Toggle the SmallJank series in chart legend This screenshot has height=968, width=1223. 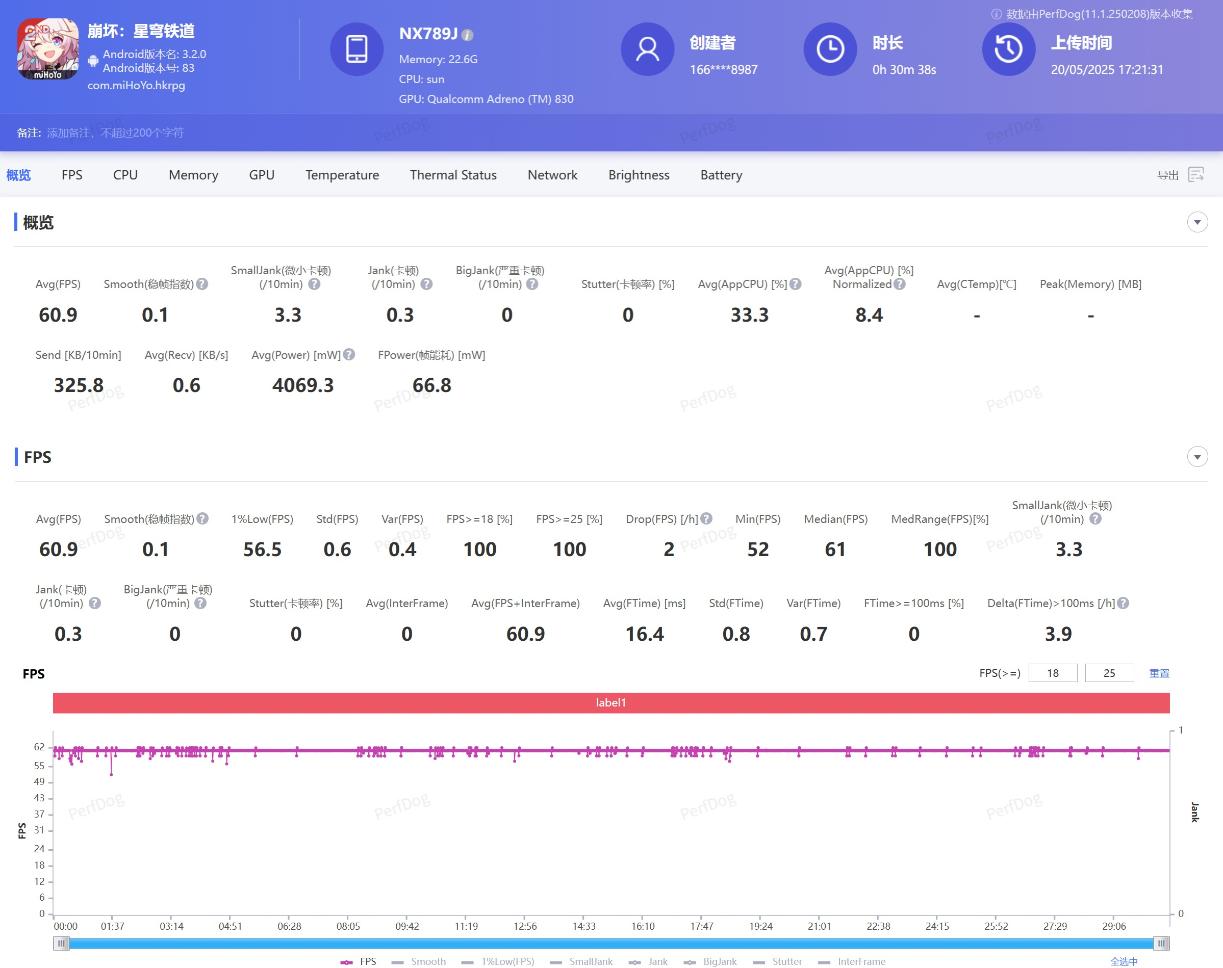[x=582, y=962]
